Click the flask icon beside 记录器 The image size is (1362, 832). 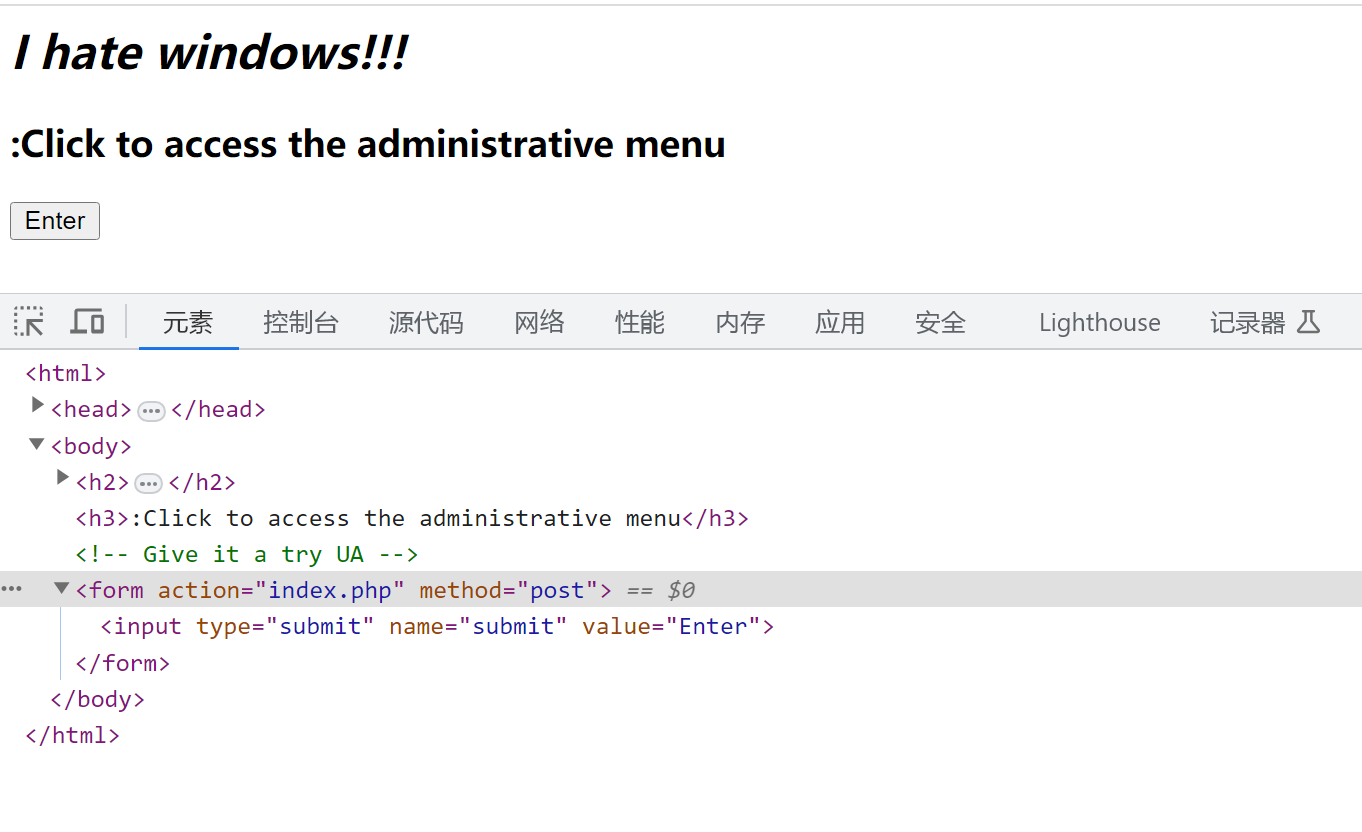coord(1309,322)
